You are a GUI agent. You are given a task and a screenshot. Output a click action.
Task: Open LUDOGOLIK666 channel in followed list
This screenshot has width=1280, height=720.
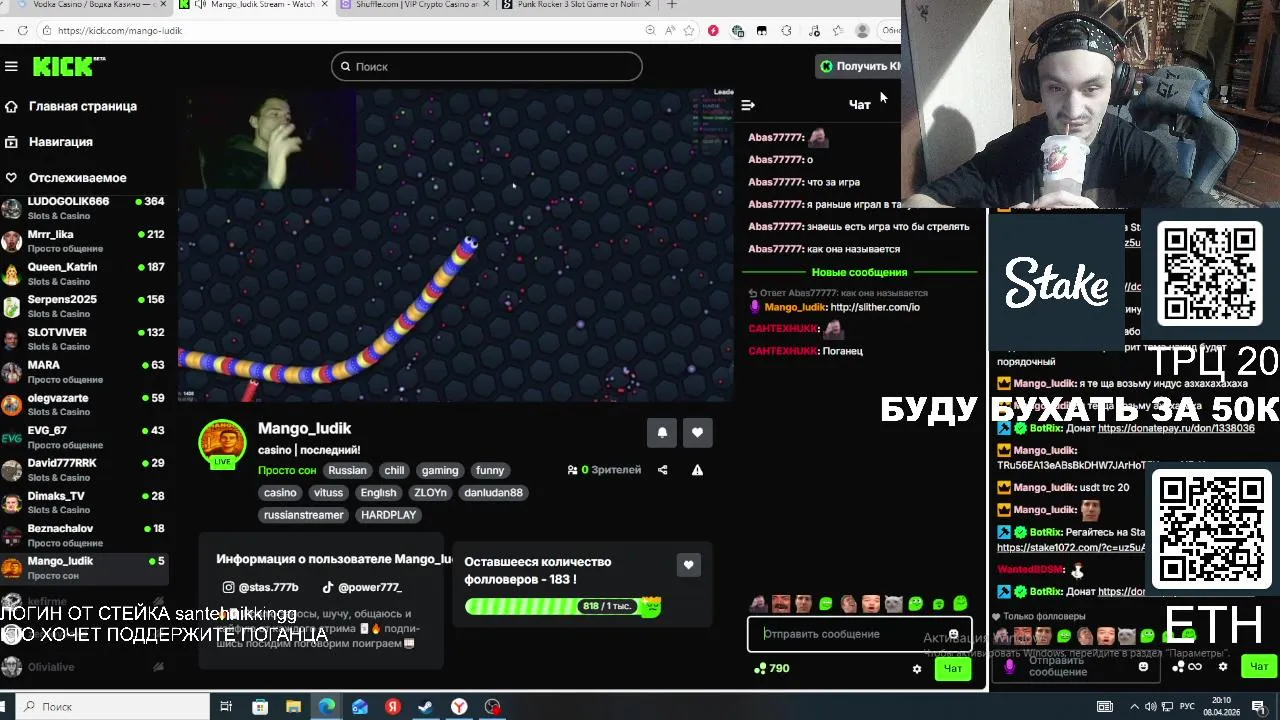pos(84,208)
